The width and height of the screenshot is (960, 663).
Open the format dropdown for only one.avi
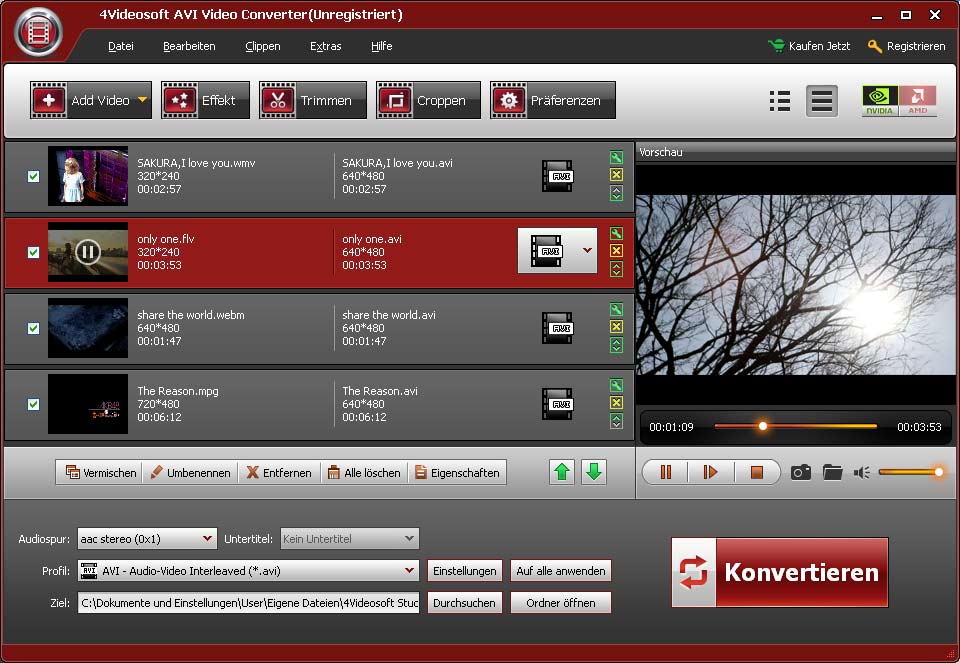[x=587, y=251]
